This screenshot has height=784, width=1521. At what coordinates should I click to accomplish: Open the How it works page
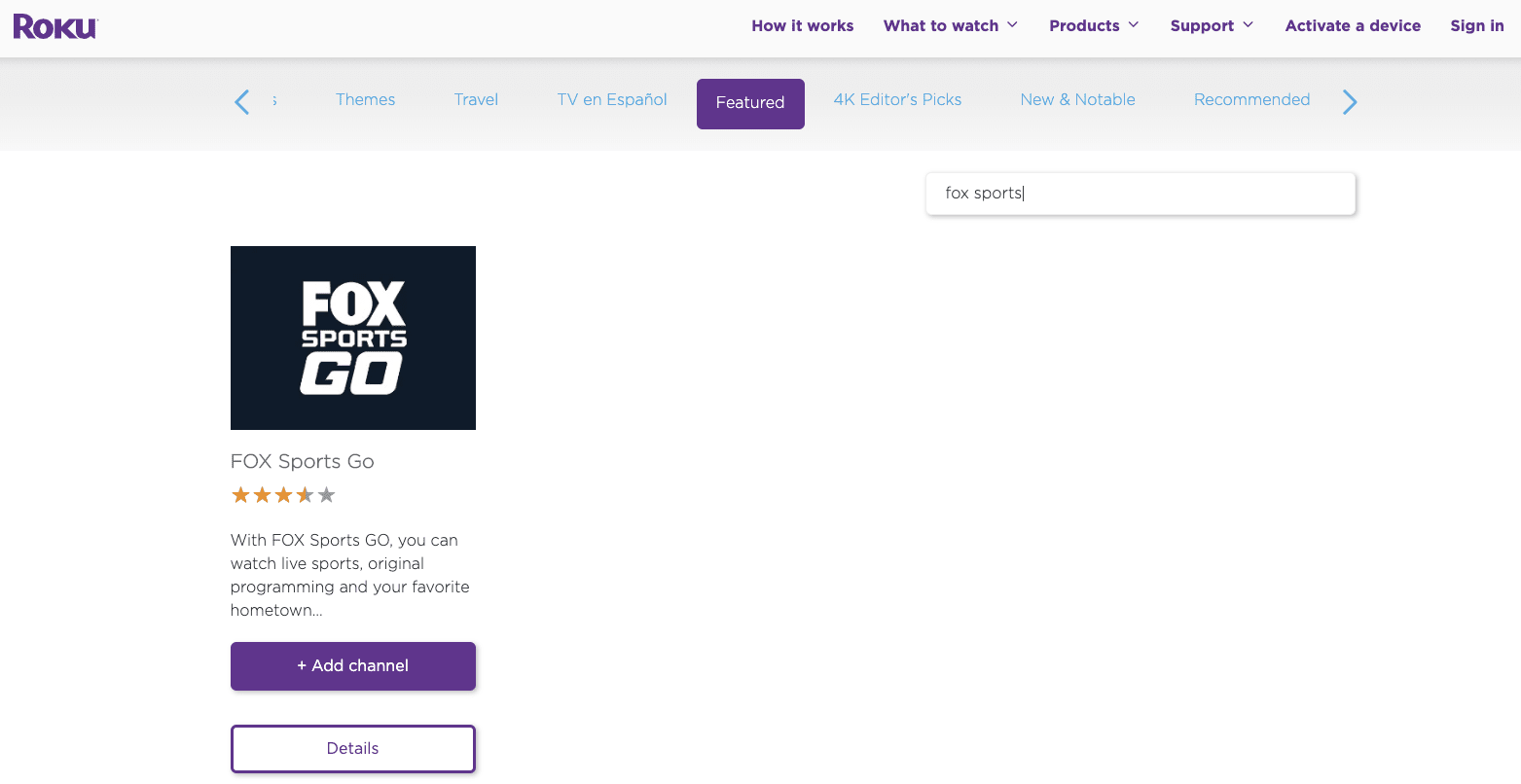(803, 26)
